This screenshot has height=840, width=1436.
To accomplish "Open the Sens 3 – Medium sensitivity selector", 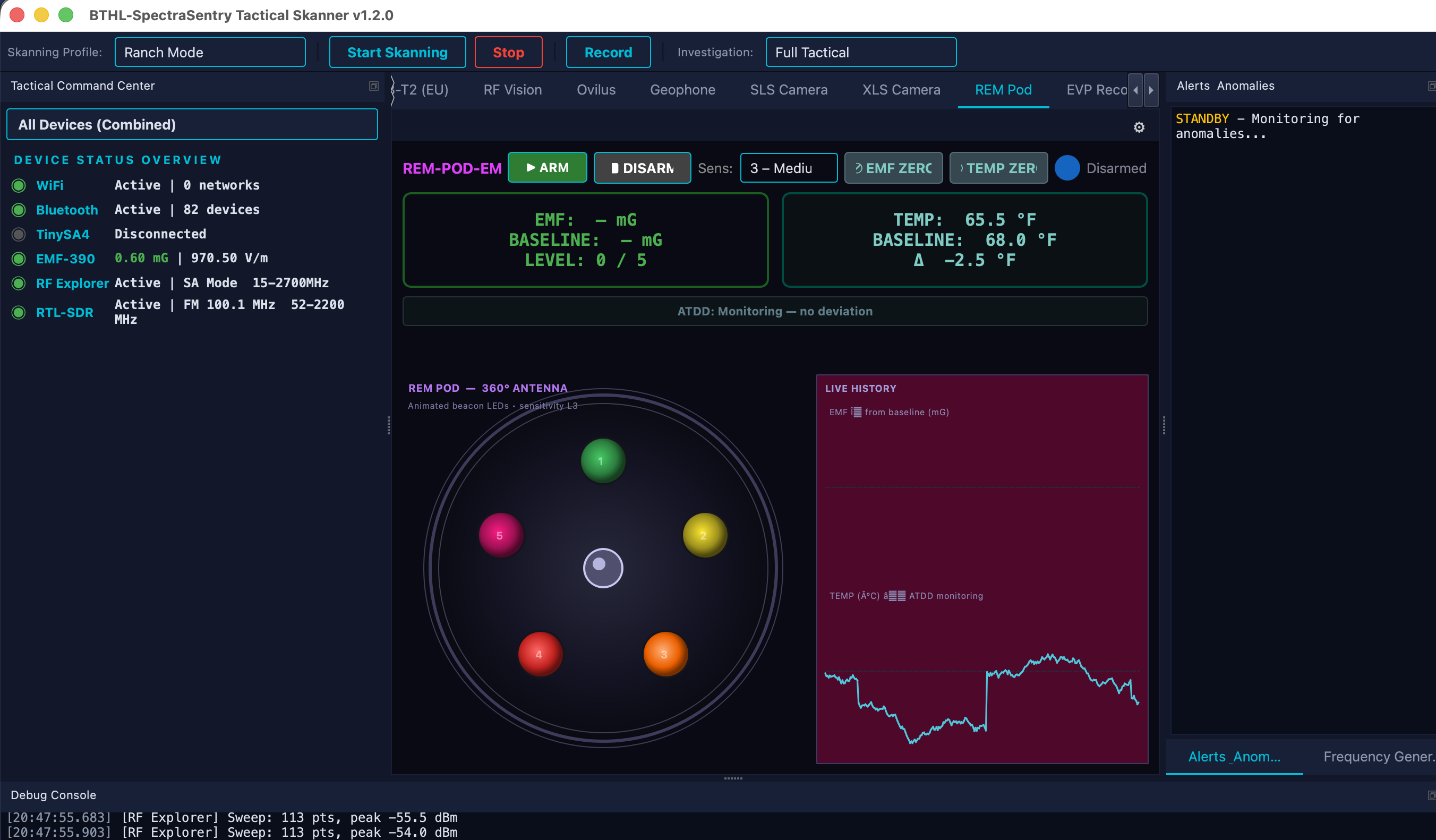I will click(788, 168).
